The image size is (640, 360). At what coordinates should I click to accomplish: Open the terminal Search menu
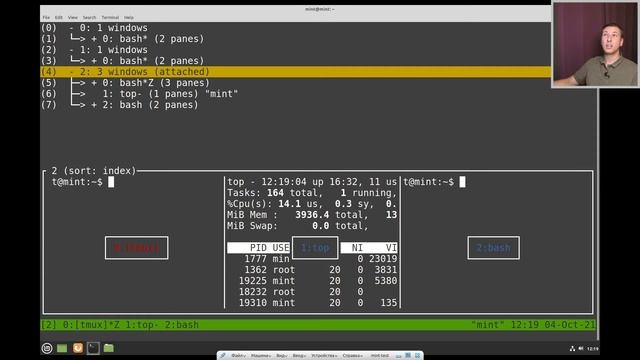click(89, 18)
